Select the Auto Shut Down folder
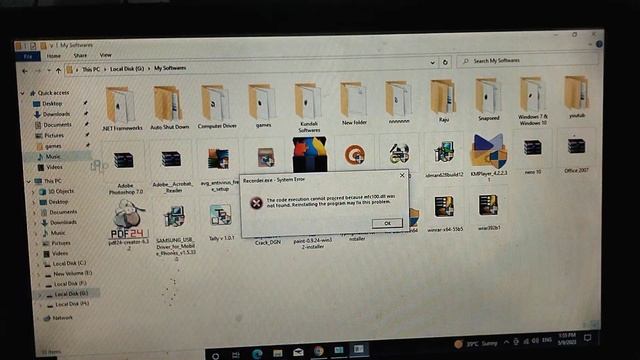This screenshot has height=360, width=640. [x=169, y=108]
